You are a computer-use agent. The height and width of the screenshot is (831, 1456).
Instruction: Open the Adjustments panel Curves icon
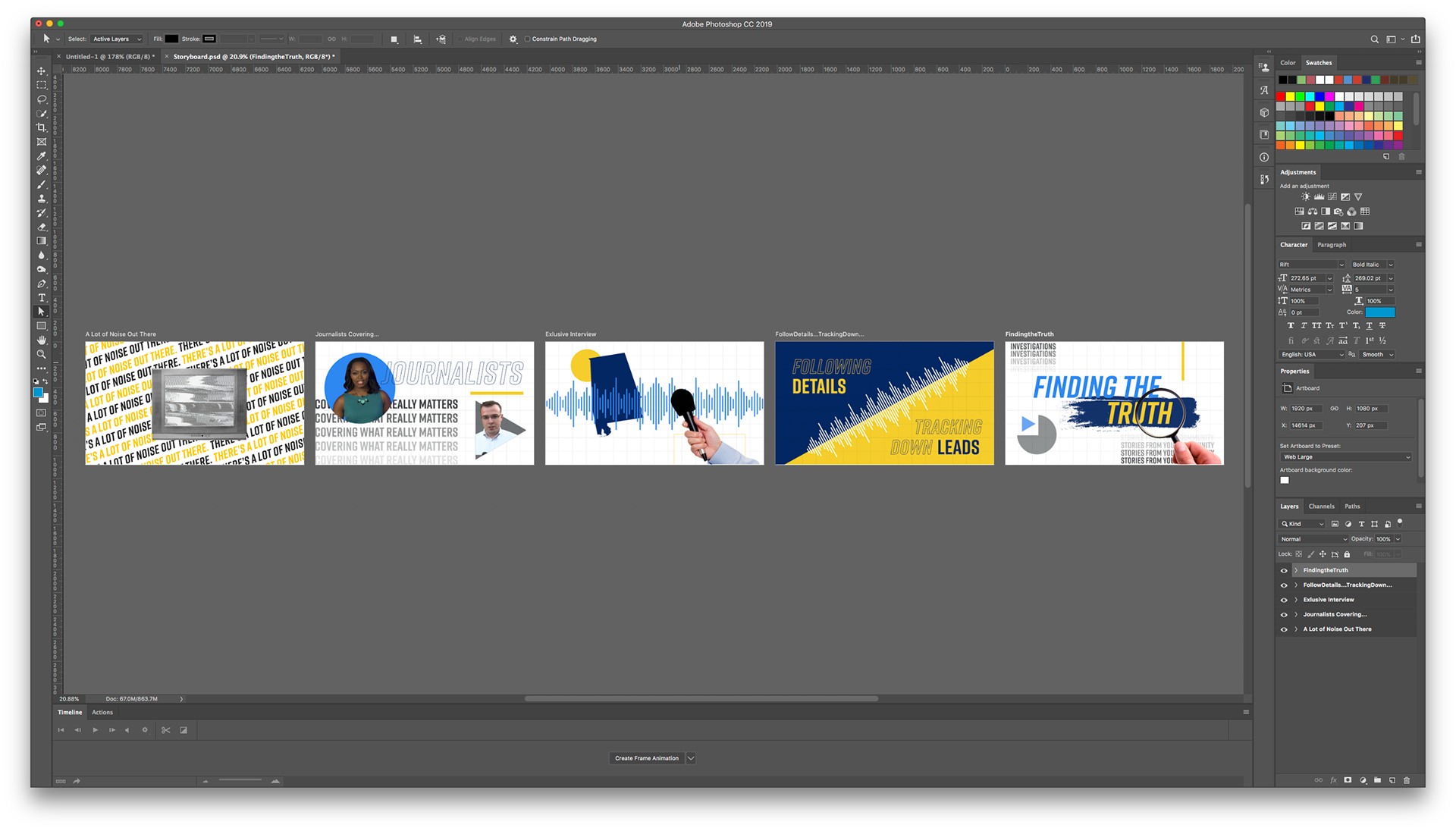point(1332,196)
